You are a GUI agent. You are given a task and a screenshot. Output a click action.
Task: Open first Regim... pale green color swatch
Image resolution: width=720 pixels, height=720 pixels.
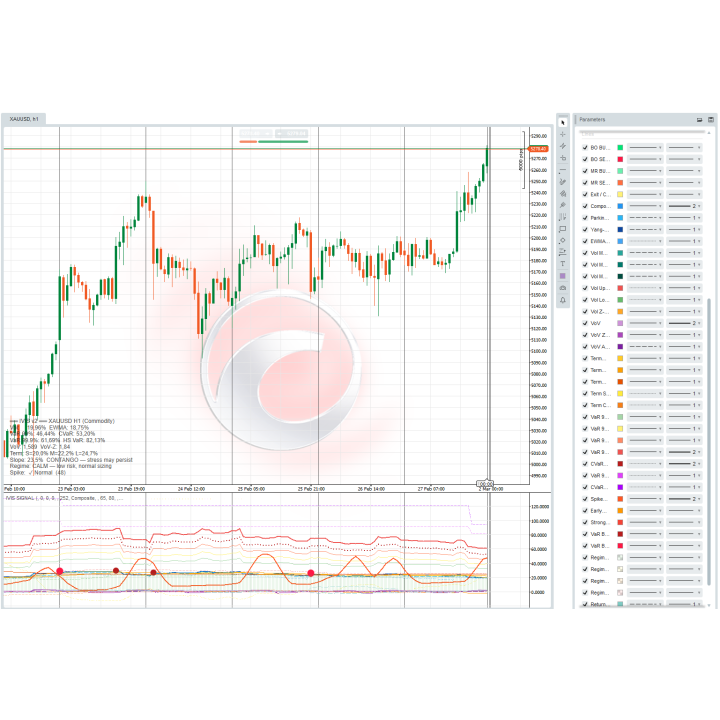(x=620, y=557)
